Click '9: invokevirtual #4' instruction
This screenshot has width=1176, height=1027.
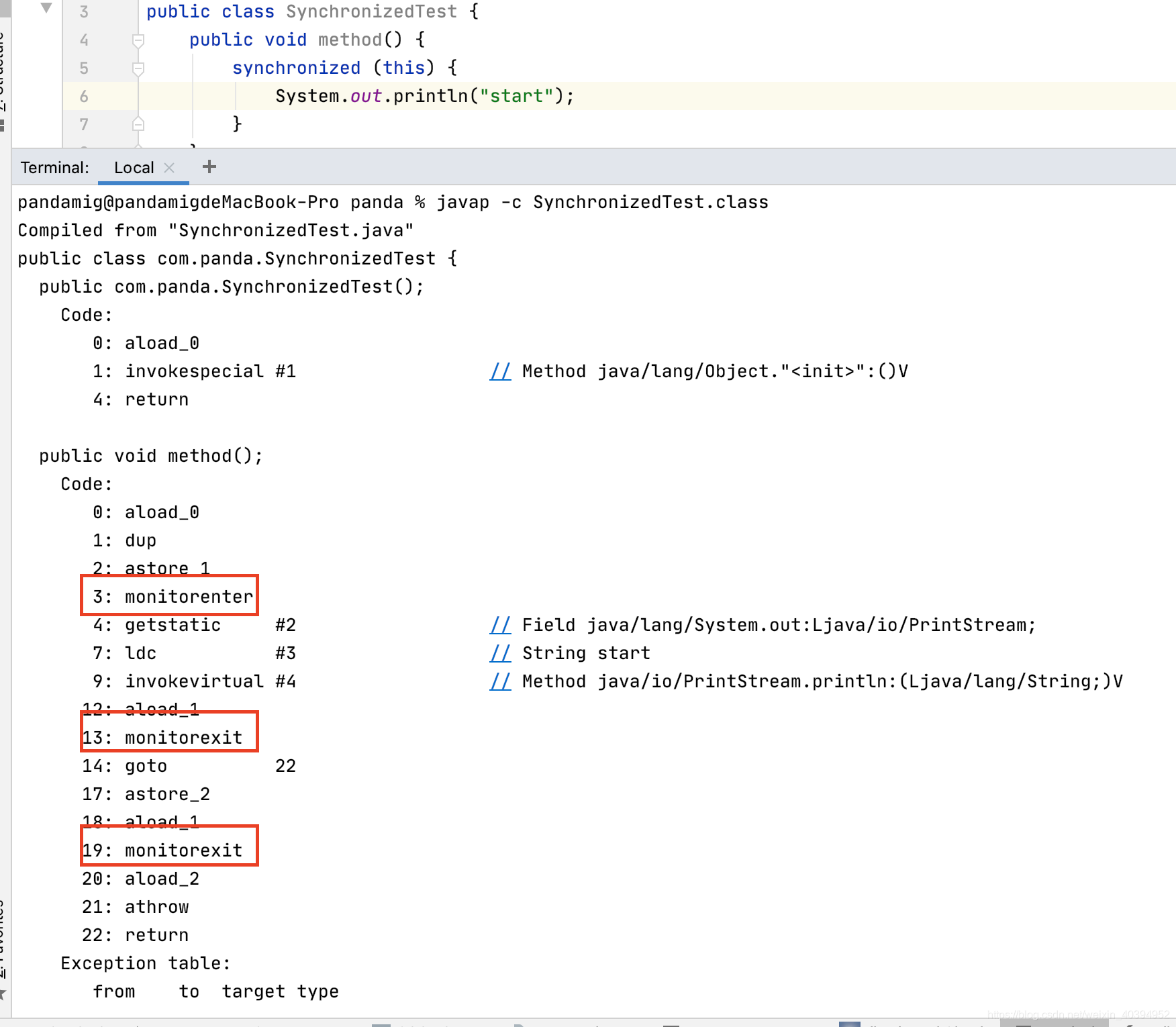click(194, 681)
